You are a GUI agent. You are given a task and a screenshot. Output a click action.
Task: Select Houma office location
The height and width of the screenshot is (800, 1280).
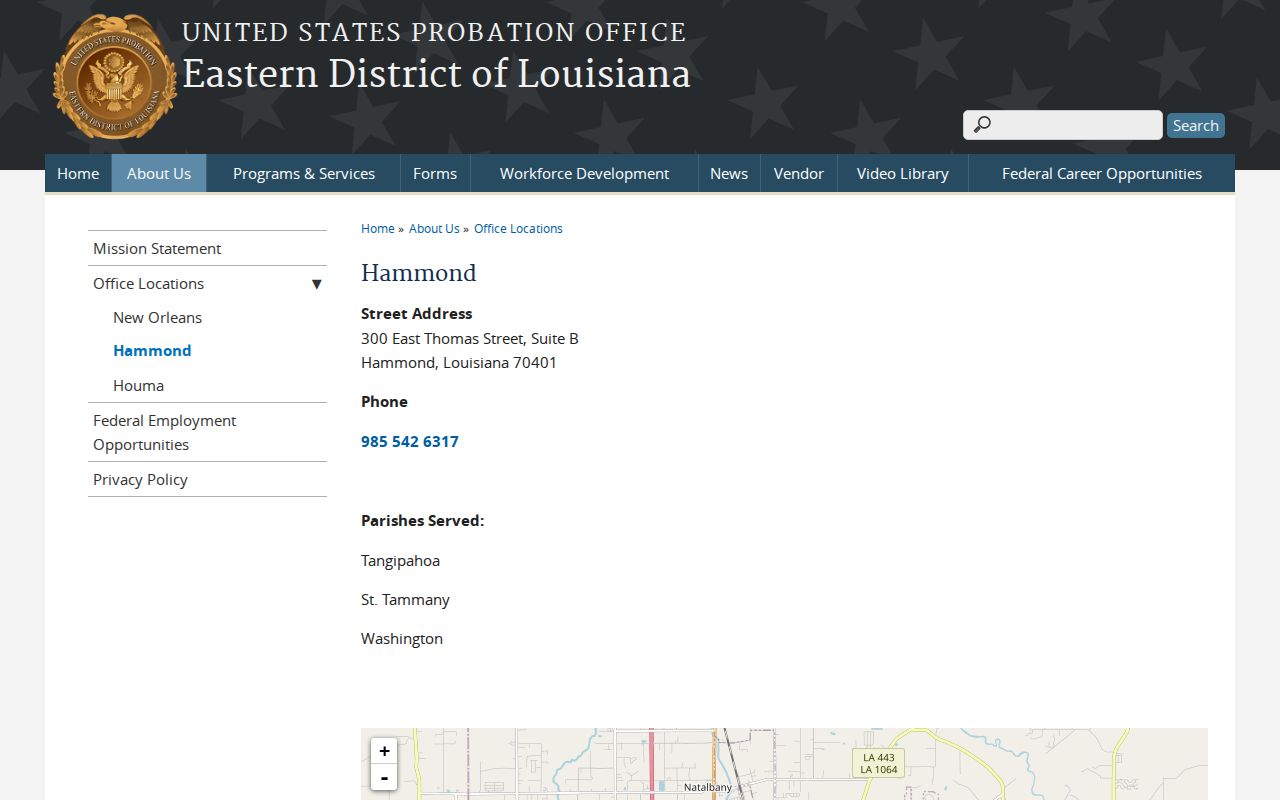138,385
